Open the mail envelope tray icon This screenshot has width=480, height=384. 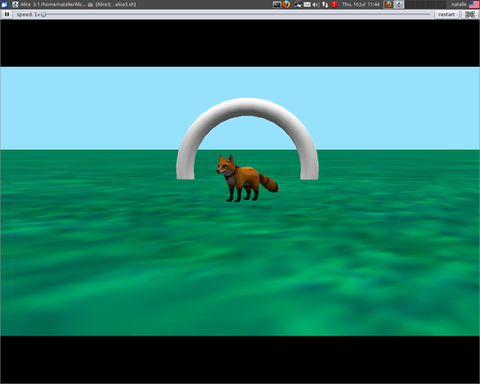(307, 4)
